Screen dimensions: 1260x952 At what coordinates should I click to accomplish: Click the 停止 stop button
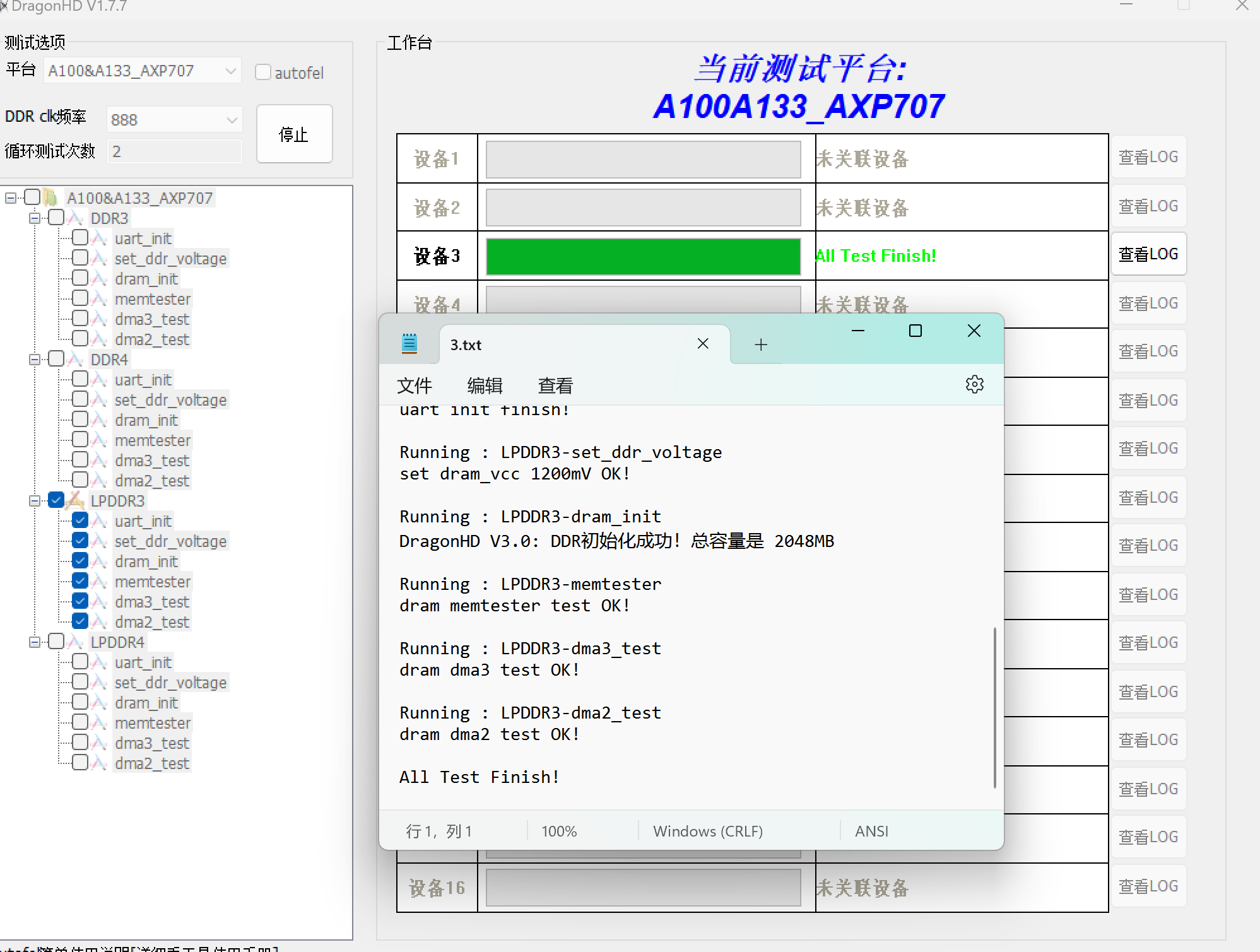294,134
